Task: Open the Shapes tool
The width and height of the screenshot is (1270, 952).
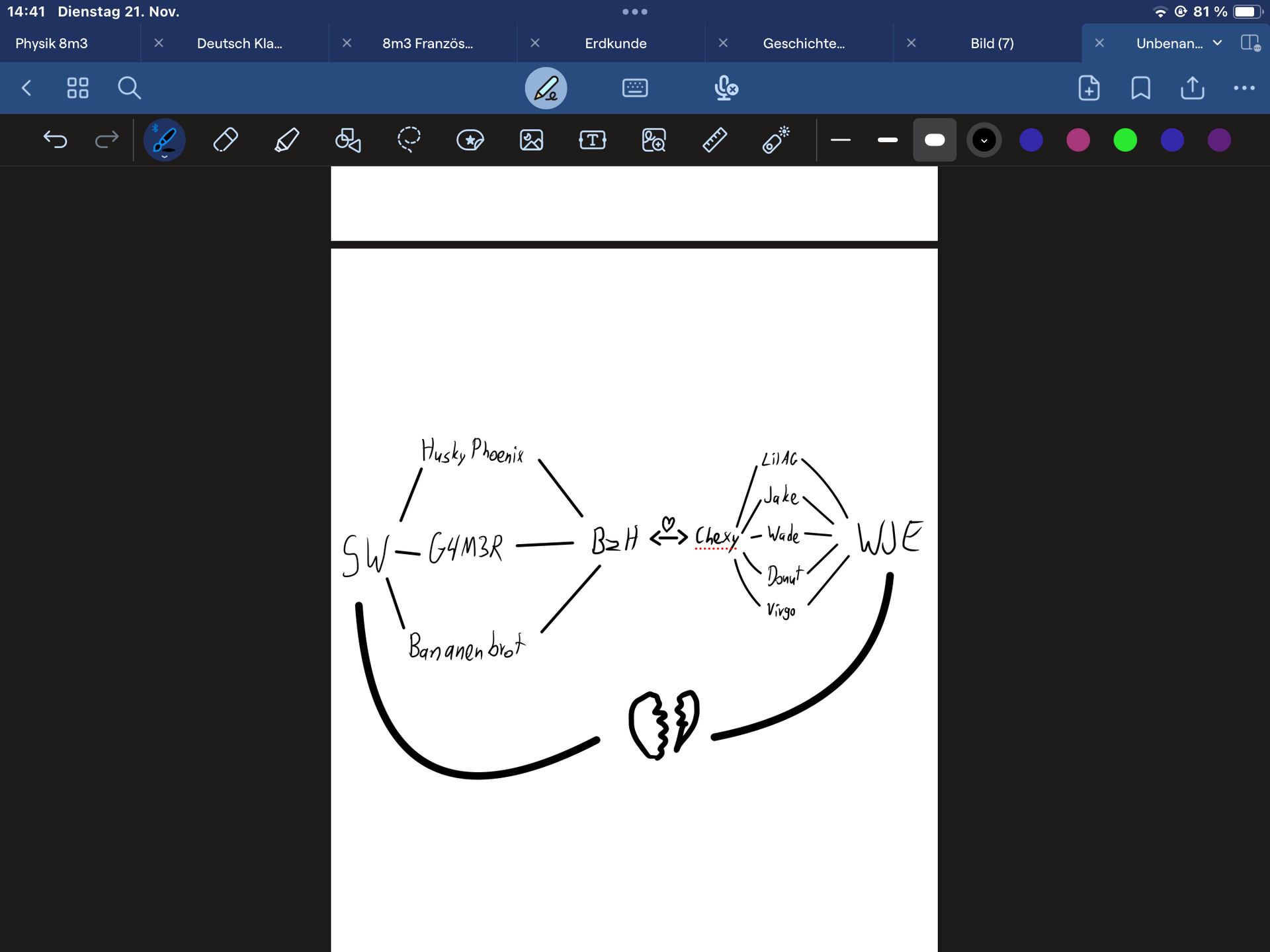Action: tap(348, 140)
